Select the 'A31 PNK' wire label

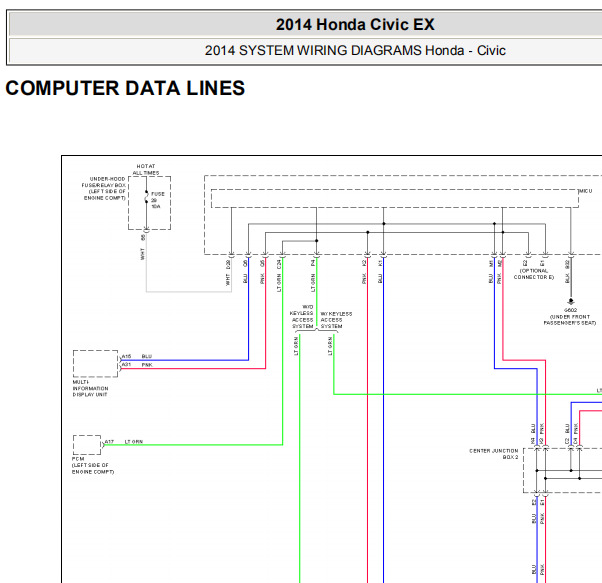tap(137, 365)
